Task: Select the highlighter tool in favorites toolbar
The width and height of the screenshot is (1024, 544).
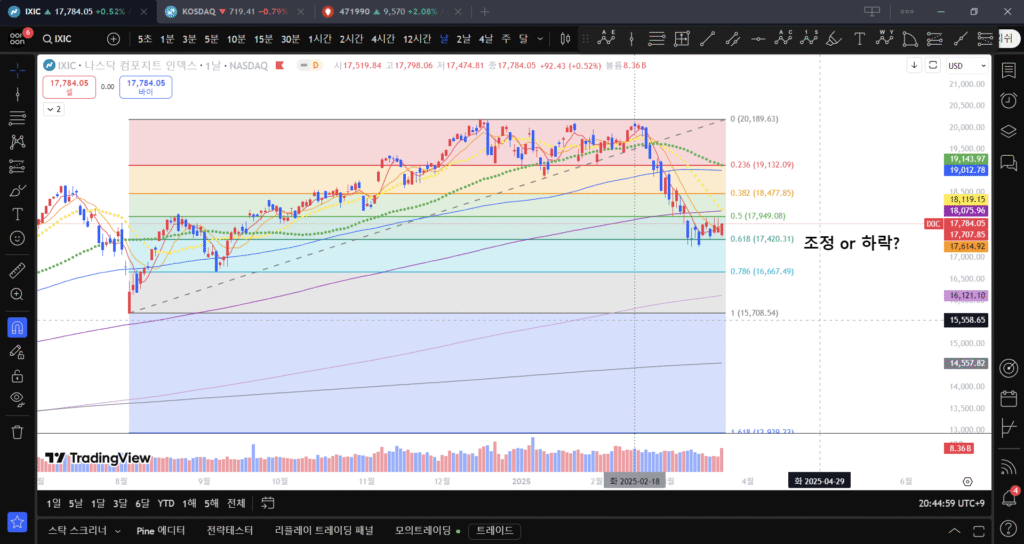Action: point(833,39)
